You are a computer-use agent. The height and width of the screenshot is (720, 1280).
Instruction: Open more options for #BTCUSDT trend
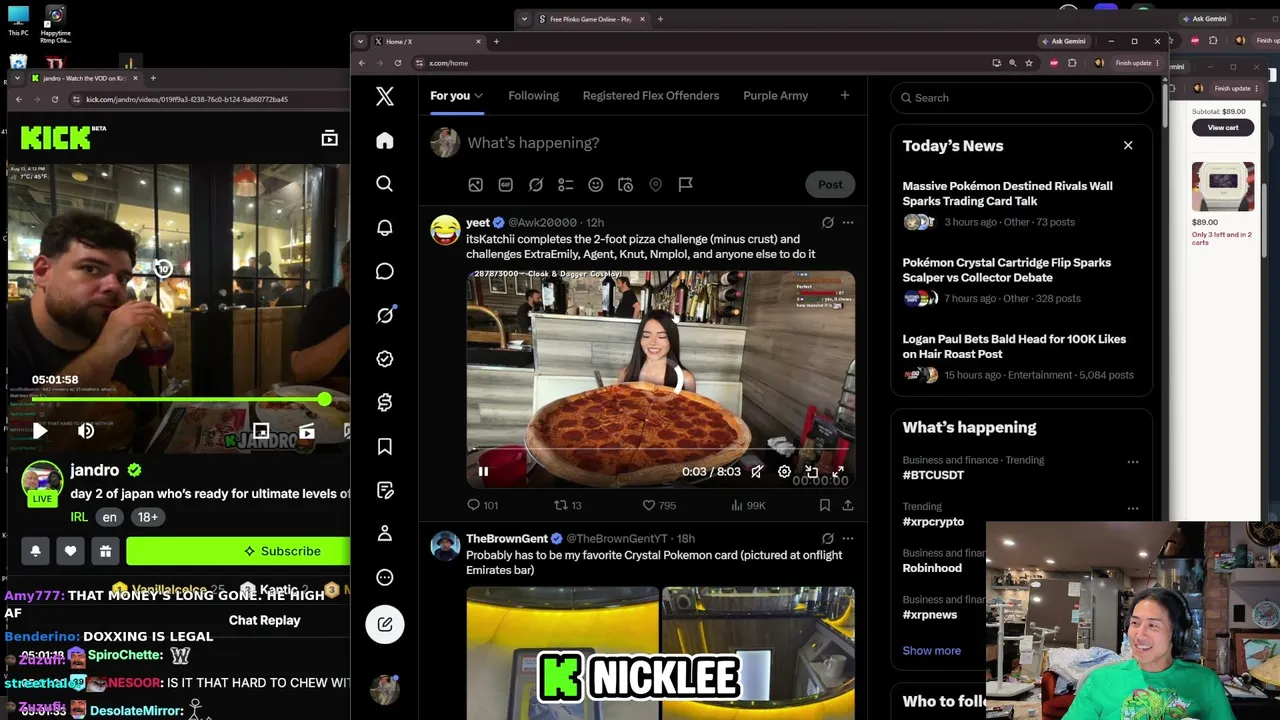(1133, 462)
